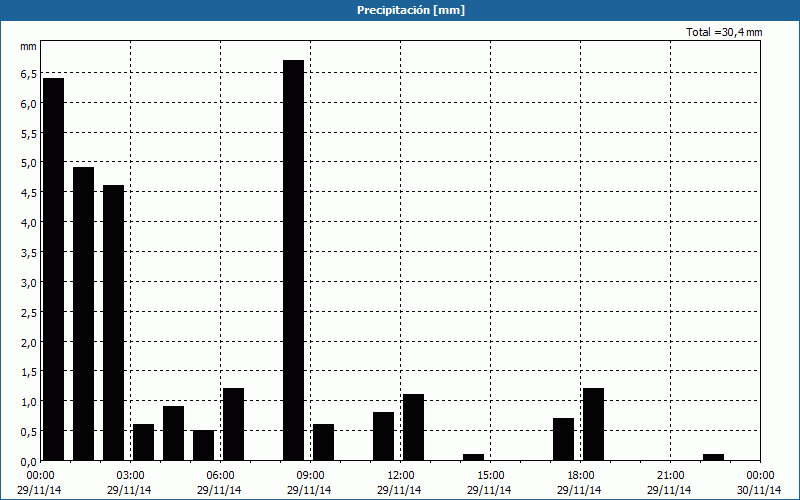Click the '21:00' x-axis time label
This screenshot has height=500, width=800.
click(670, 476)
